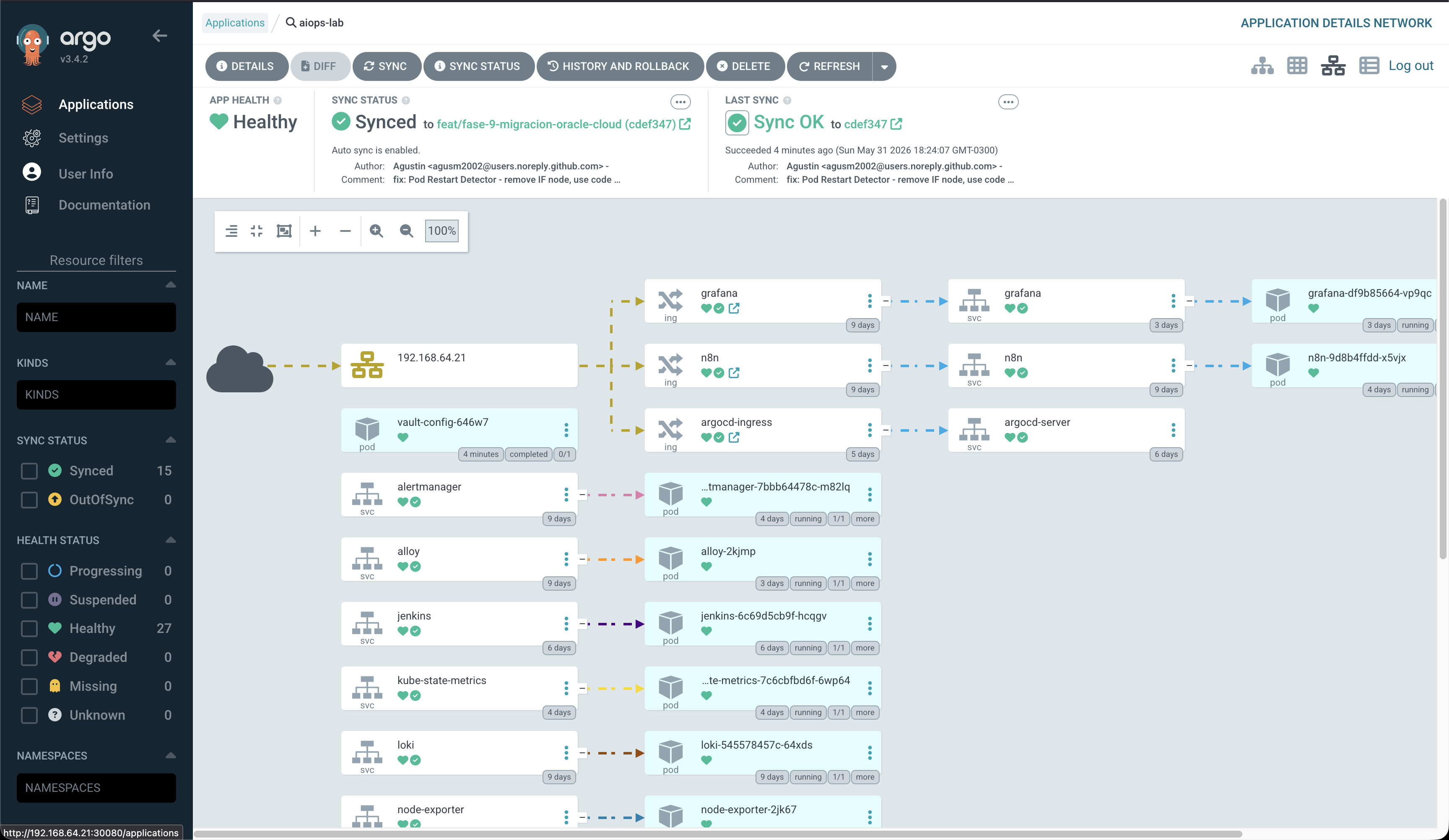The height and width of the screenshot is (840, 1449).
Task: Click the REFRESH button
Action: pos(830,66)
